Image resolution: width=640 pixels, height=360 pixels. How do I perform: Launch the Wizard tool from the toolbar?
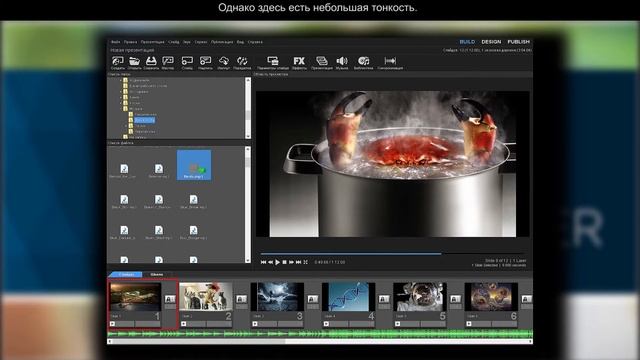pos(168,61)
